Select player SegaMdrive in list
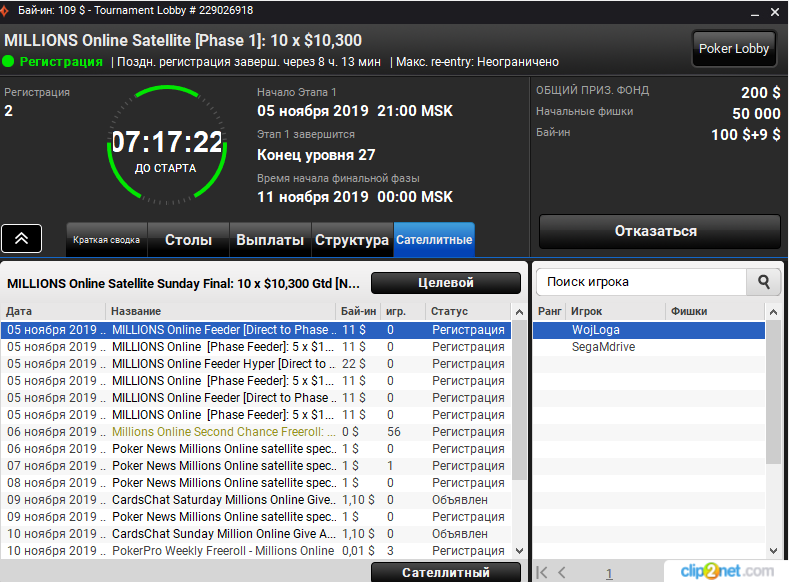Viewport: 789px width, 582px height. pos(649,347)
